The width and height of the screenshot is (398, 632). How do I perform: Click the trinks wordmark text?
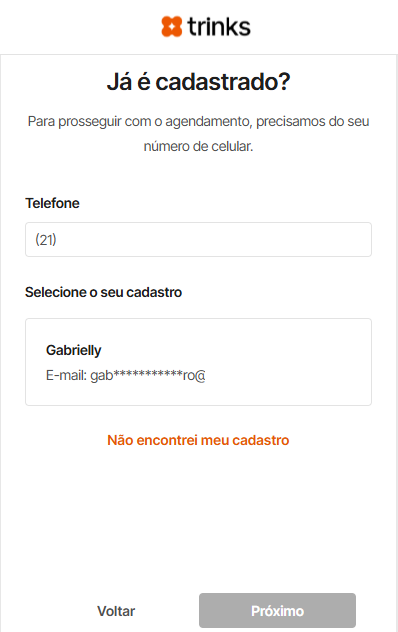[219, 27]
